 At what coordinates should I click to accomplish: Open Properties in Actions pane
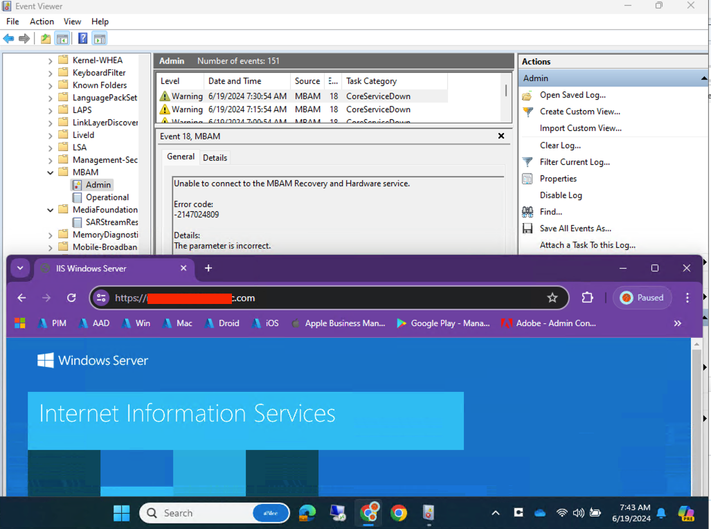(558, 179)
